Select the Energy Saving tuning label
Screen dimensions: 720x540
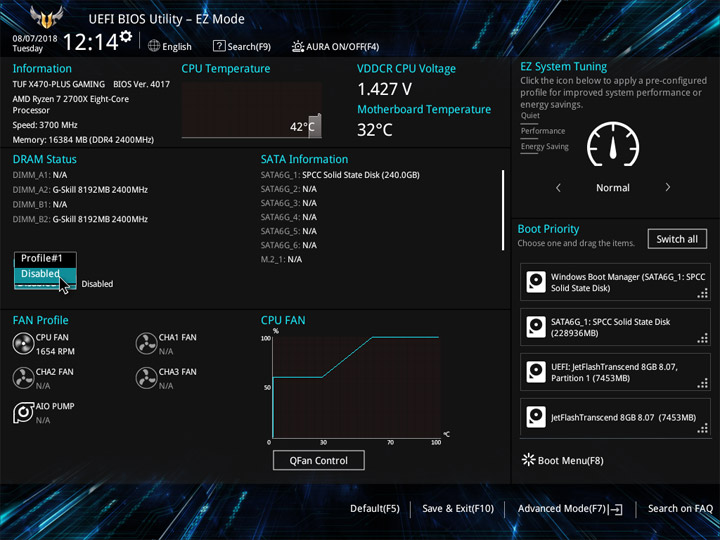[545, 147]
